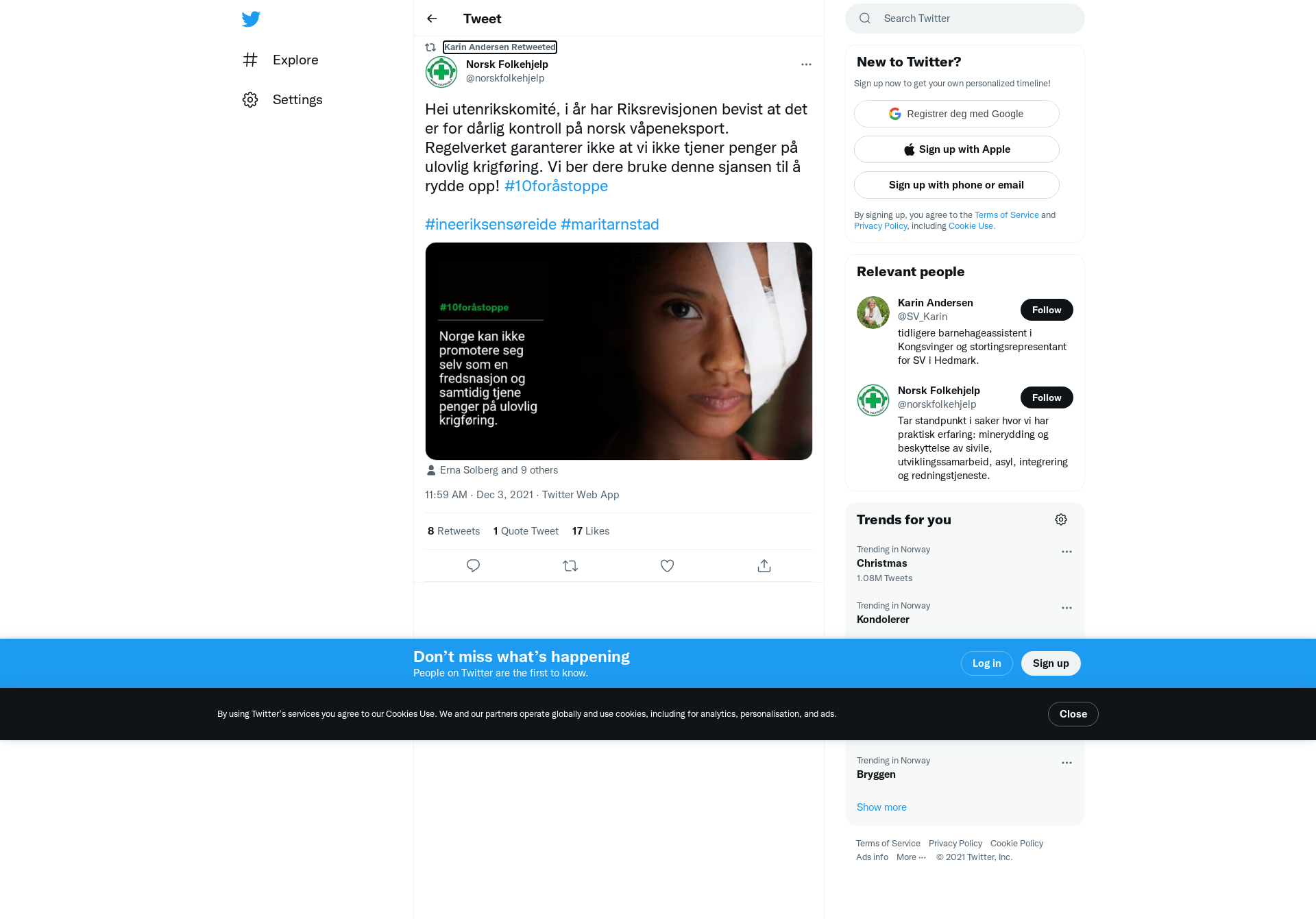Open the share tweet icon

(764, 565)
